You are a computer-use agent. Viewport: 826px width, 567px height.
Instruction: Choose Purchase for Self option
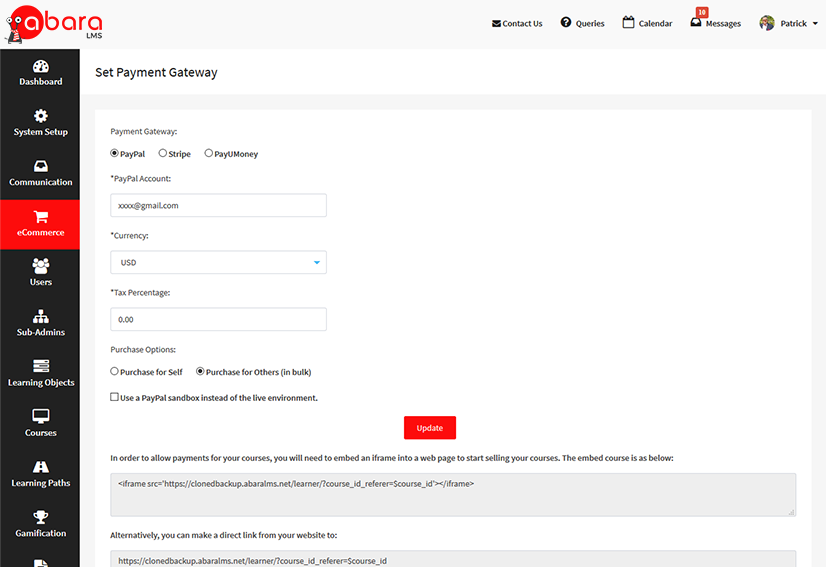[x=114, y=372]
